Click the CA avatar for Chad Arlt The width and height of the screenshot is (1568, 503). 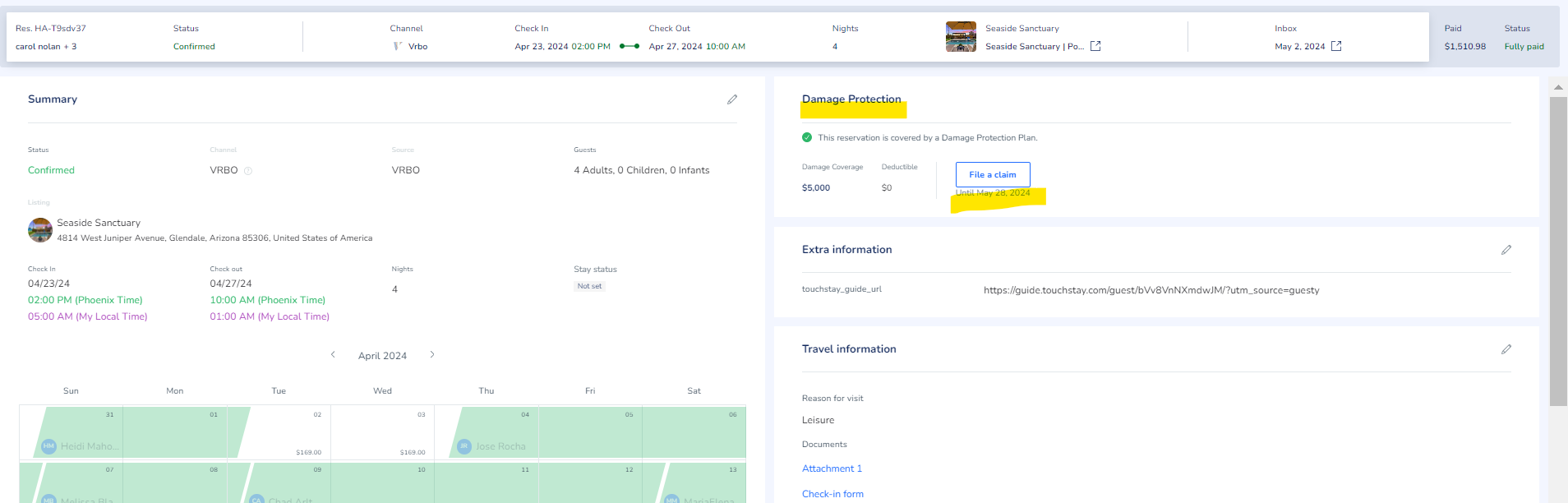coord(256,498)
